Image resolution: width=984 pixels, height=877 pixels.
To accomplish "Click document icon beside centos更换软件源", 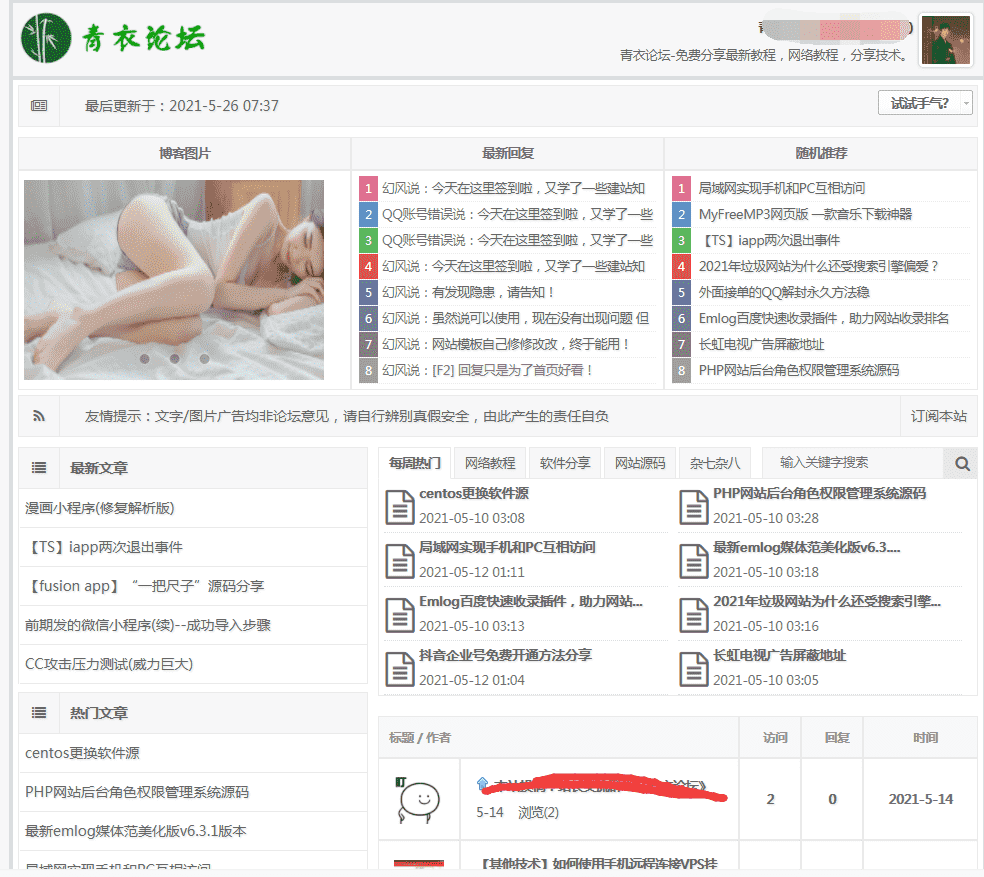I will point(400,506).
